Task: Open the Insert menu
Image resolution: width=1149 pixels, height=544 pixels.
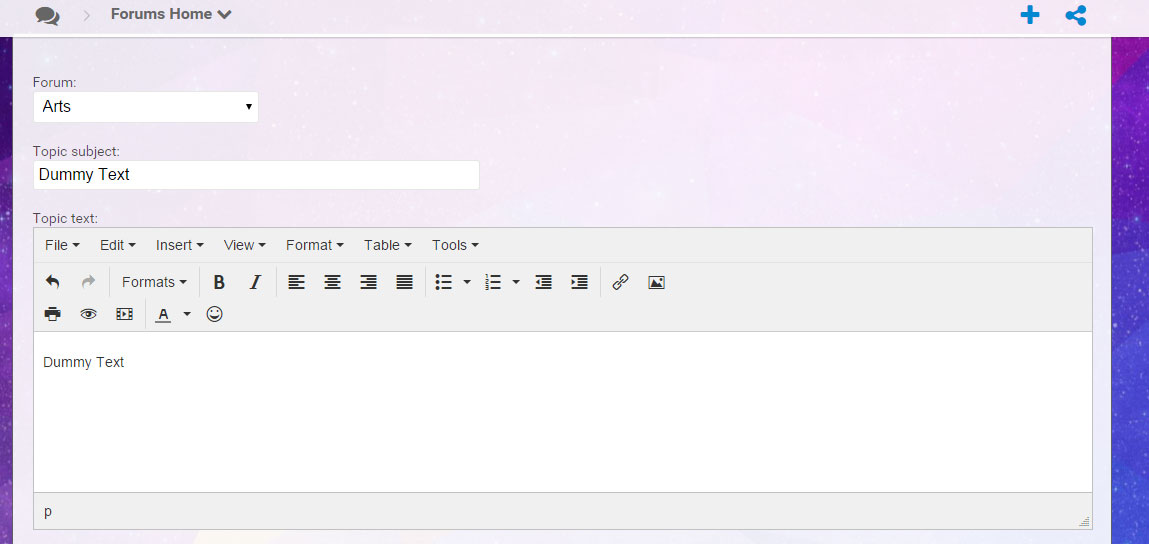Action: (x=180, y=245)
